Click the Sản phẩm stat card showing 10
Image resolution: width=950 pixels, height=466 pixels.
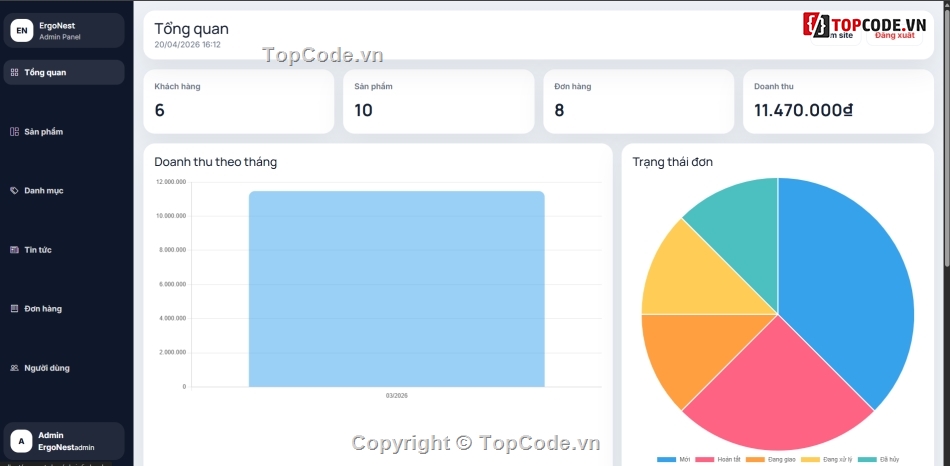(439, 101)
